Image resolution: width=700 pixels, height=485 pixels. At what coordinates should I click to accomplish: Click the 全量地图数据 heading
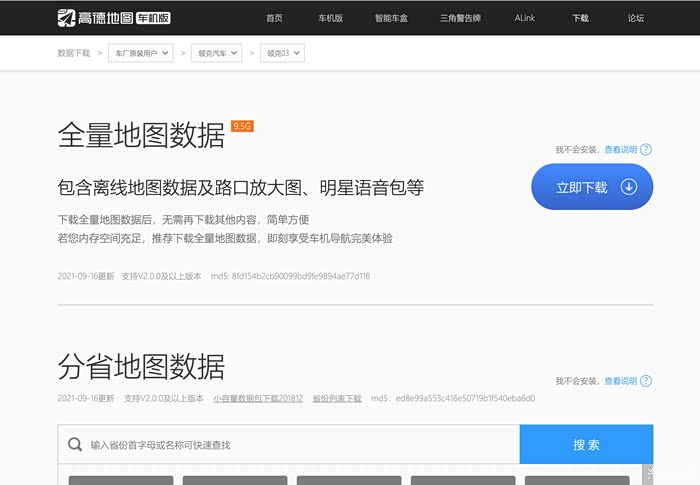[141, 135]
